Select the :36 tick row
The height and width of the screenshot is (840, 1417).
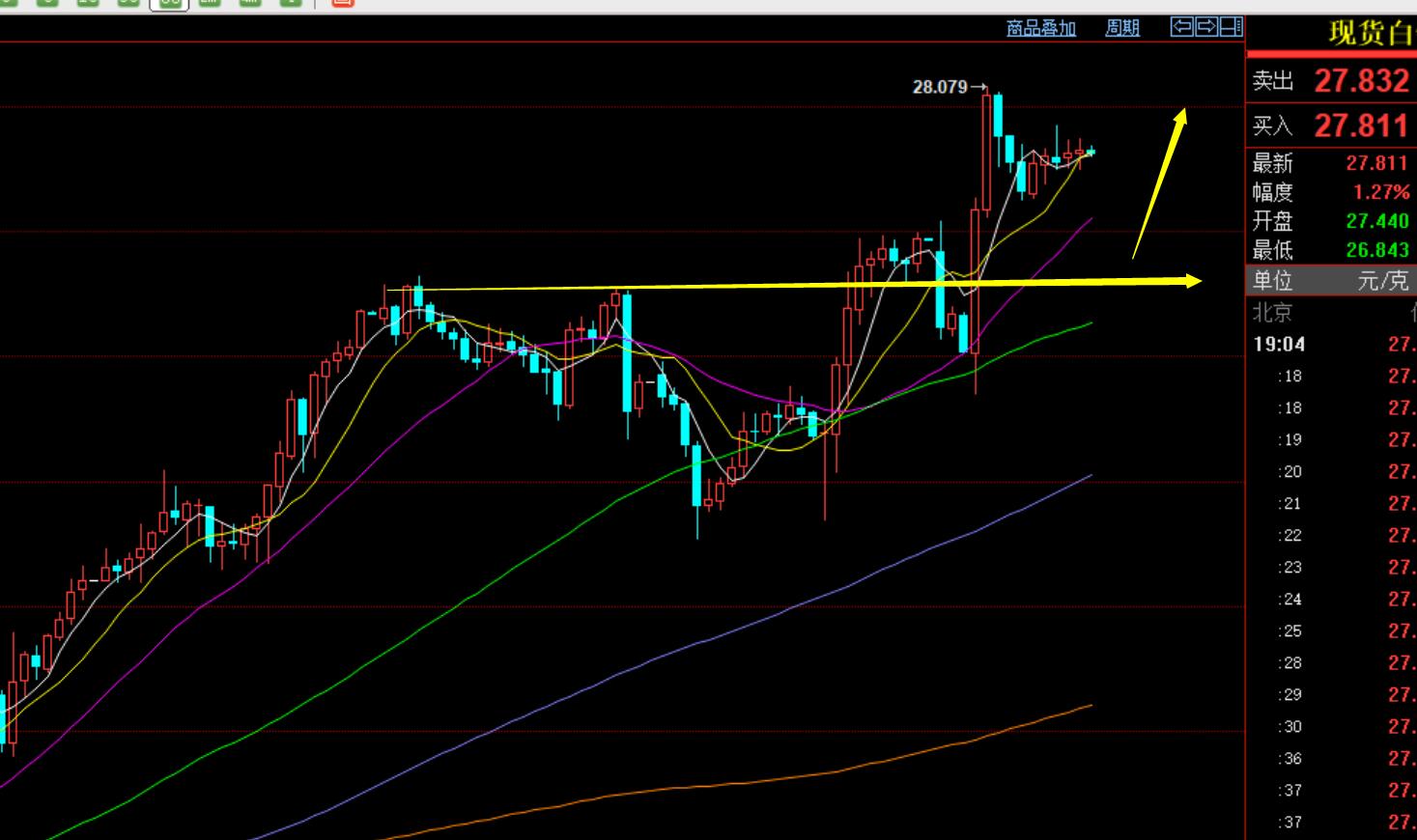[1332, 758]
